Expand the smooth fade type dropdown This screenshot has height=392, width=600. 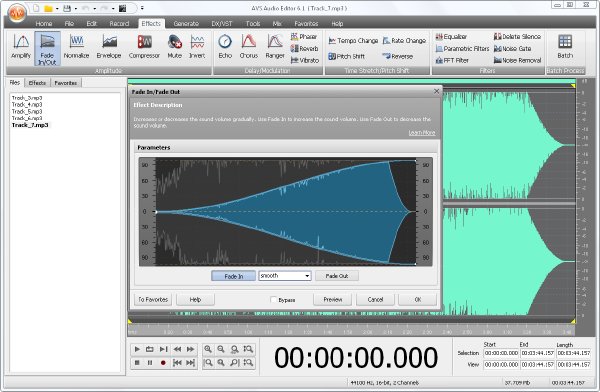click(x=307, y=276)
